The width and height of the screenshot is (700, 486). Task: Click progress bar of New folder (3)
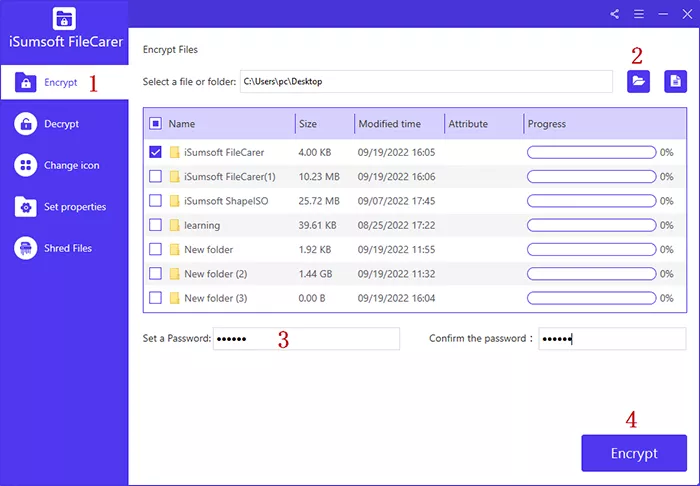click(591, 298)
